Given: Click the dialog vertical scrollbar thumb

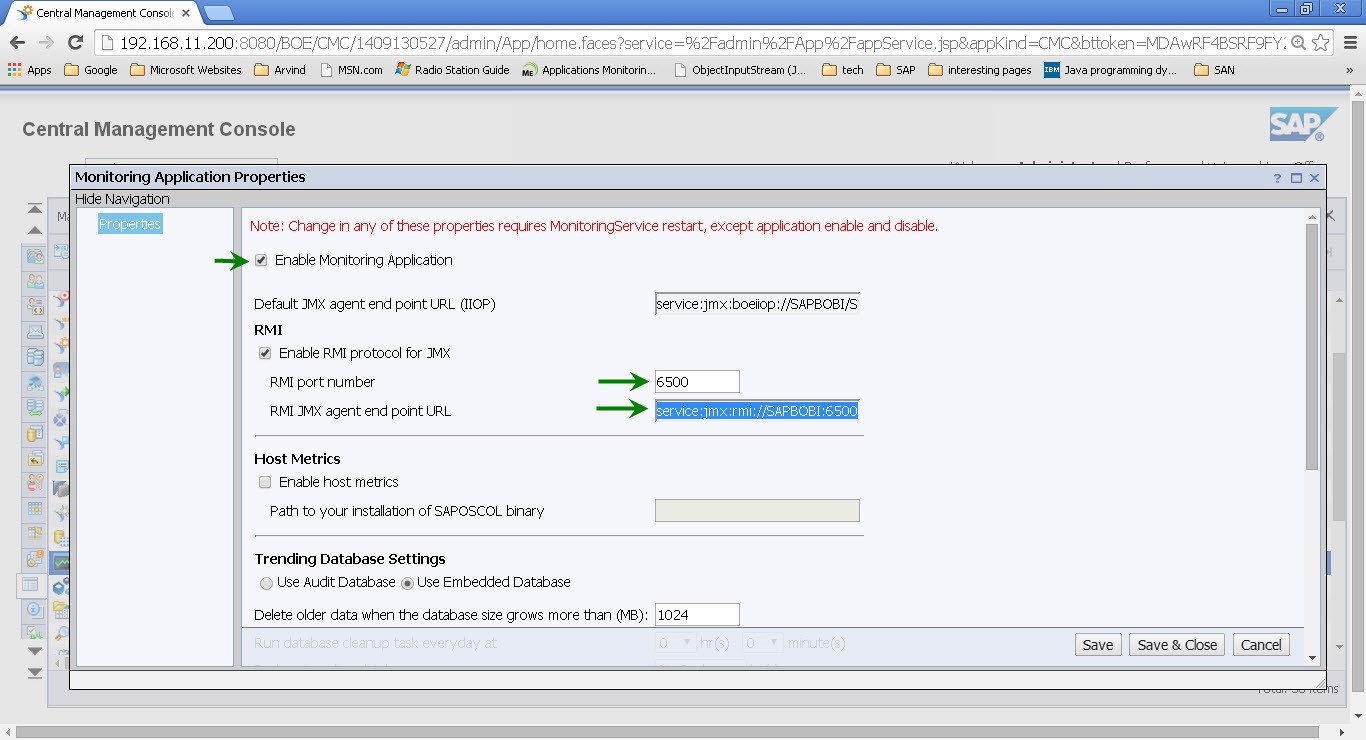Looking at the screenshot, I should (1312, 347).
